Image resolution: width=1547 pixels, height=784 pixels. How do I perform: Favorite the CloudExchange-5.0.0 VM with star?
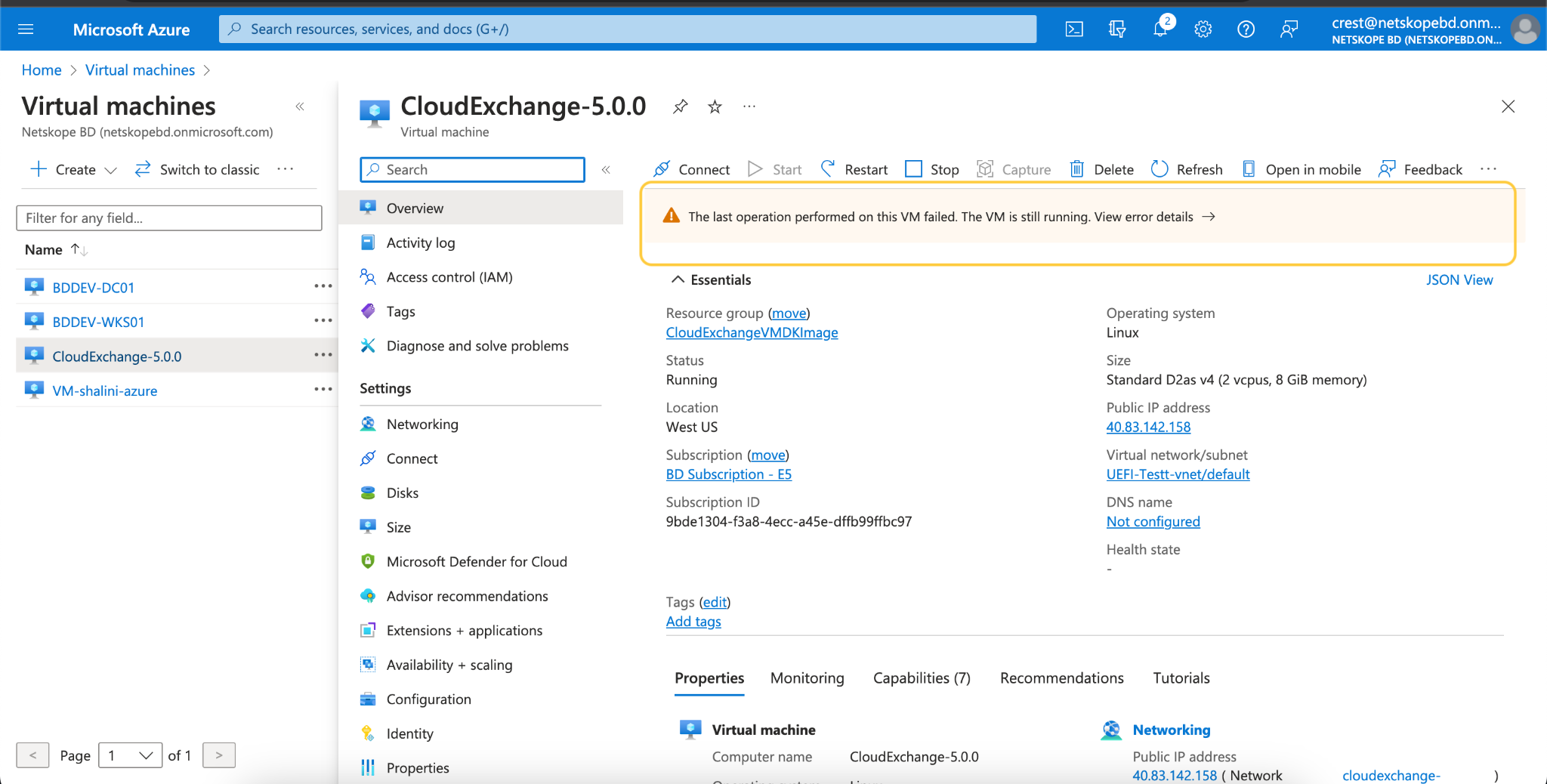coord(715,106)
